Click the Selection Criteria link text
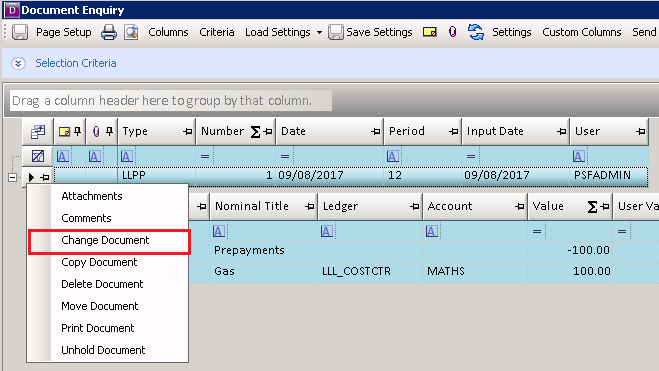This screenshot has height=371, width=659. [76, 63]
